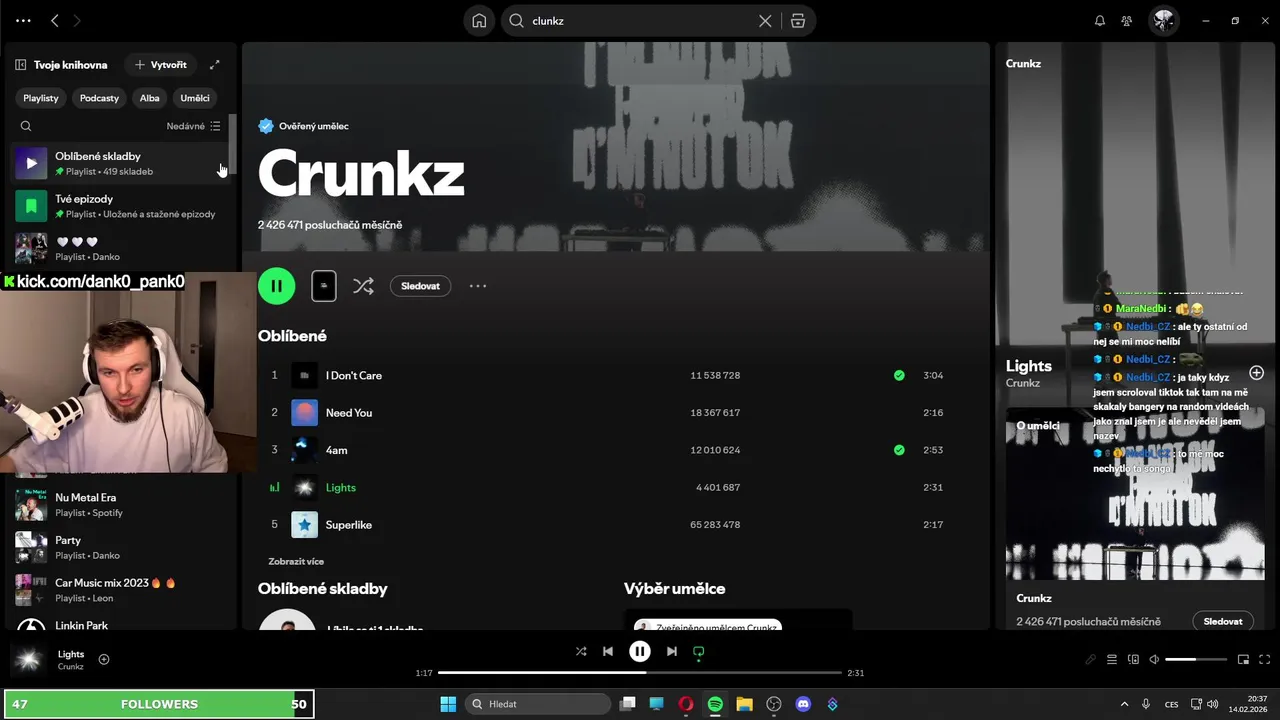Open the three-dot app menu at top left
The width and height of the screenshot is (1280, 720).
click(x=23, y=21)
